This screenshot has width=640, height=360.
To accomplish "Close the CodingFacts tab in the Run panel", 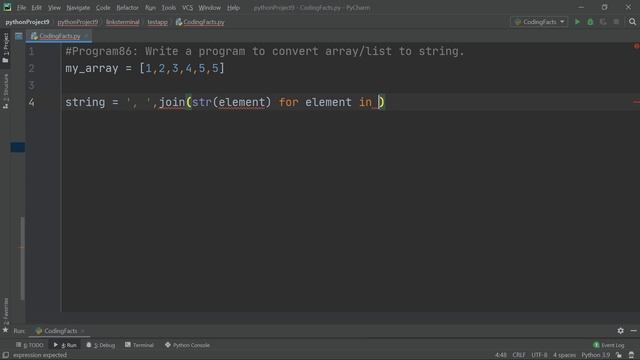I will [x=83, y=331].
